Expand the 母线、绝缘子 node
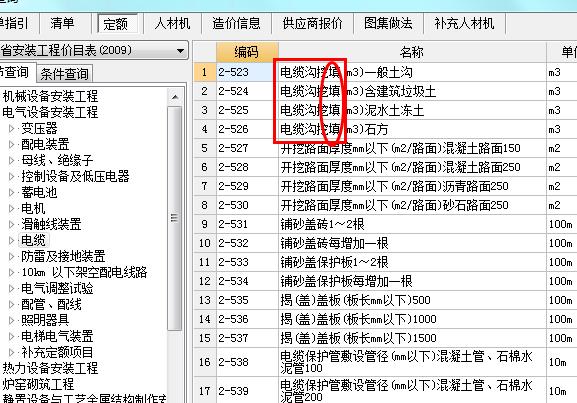Image resolution: width=577 pixels, height=403 pixels. pos(11,160)
